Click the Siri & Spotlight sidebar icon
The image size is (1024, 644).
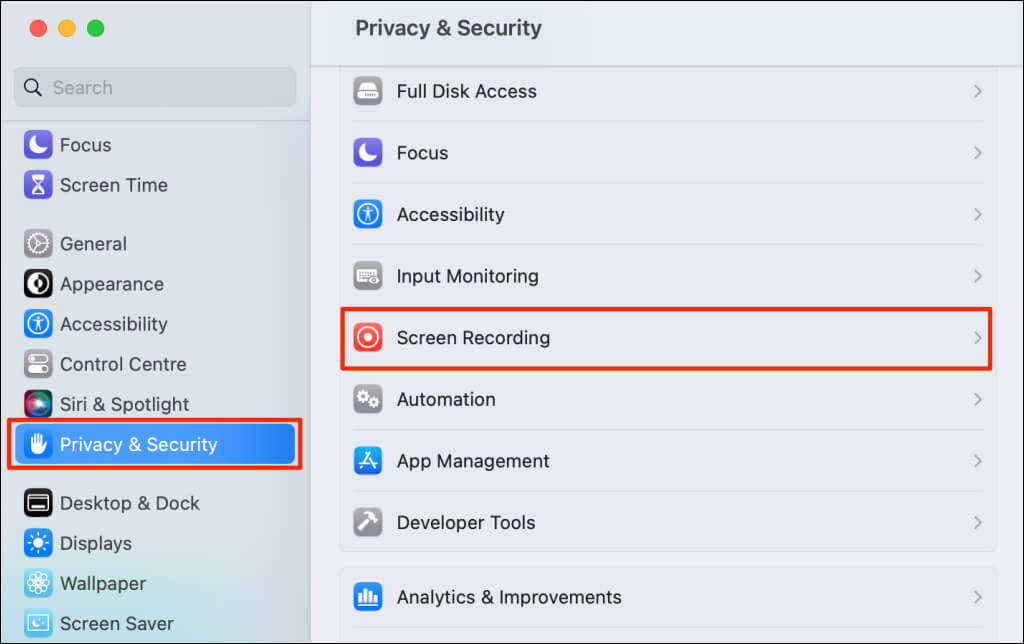(38, 405)
